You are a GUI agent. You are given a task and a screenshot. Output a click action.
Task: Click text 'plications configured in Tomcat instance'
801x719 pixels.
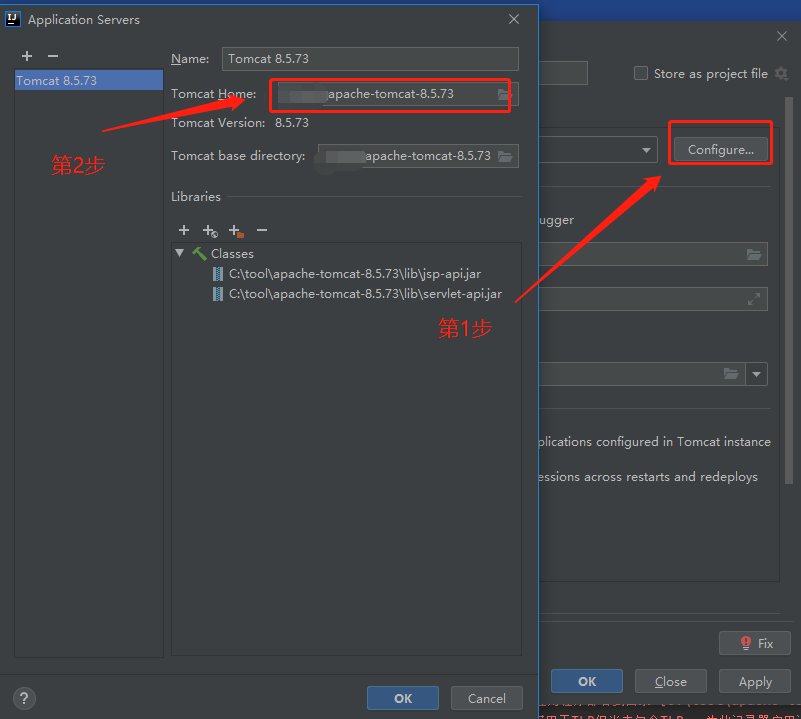tap(654, 442)
